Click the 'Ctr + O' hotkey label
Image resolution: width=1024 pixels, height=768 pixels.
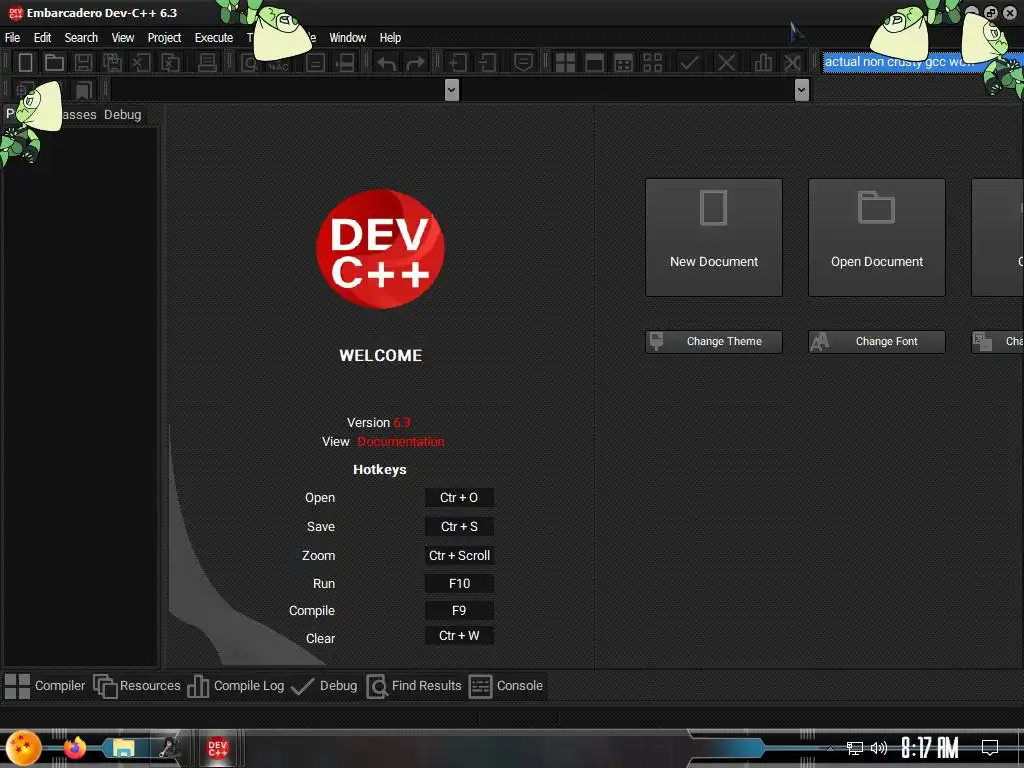click(459, 498)
